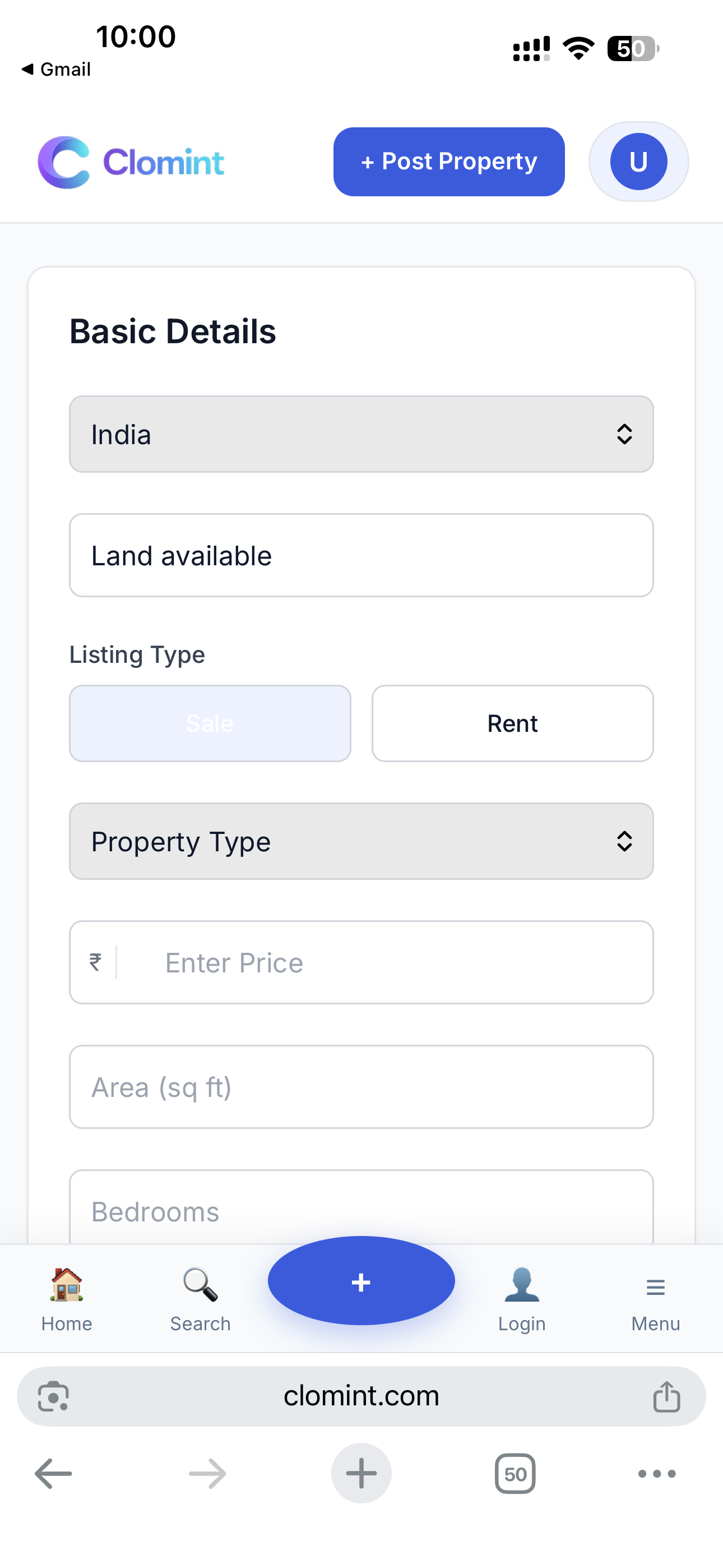The image size is (723, 1568).
Task: Open browser more options menu
Action: [657, 1474]
